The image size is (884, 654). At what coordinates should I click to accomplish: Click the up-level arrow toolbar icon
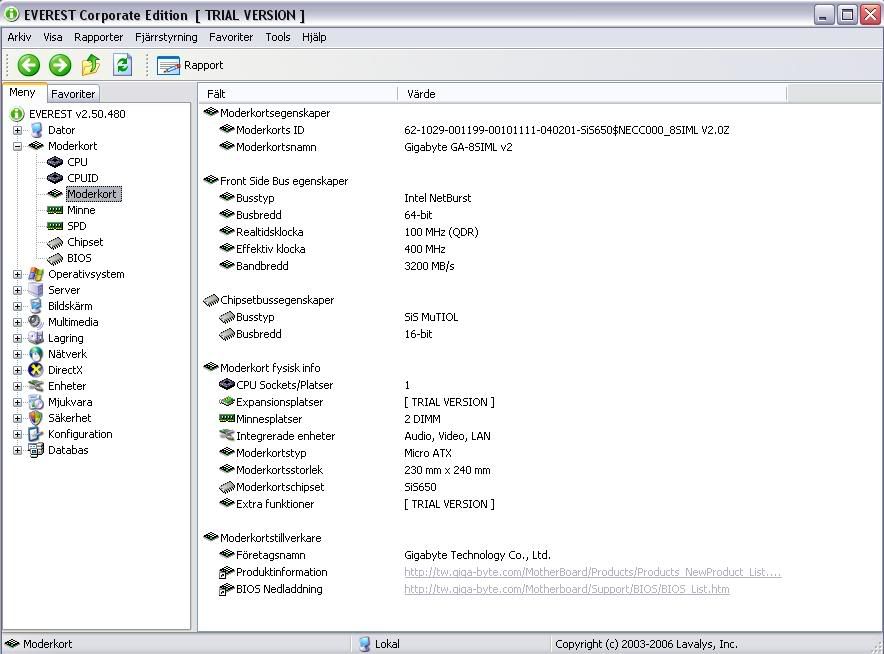coord(91,65)
